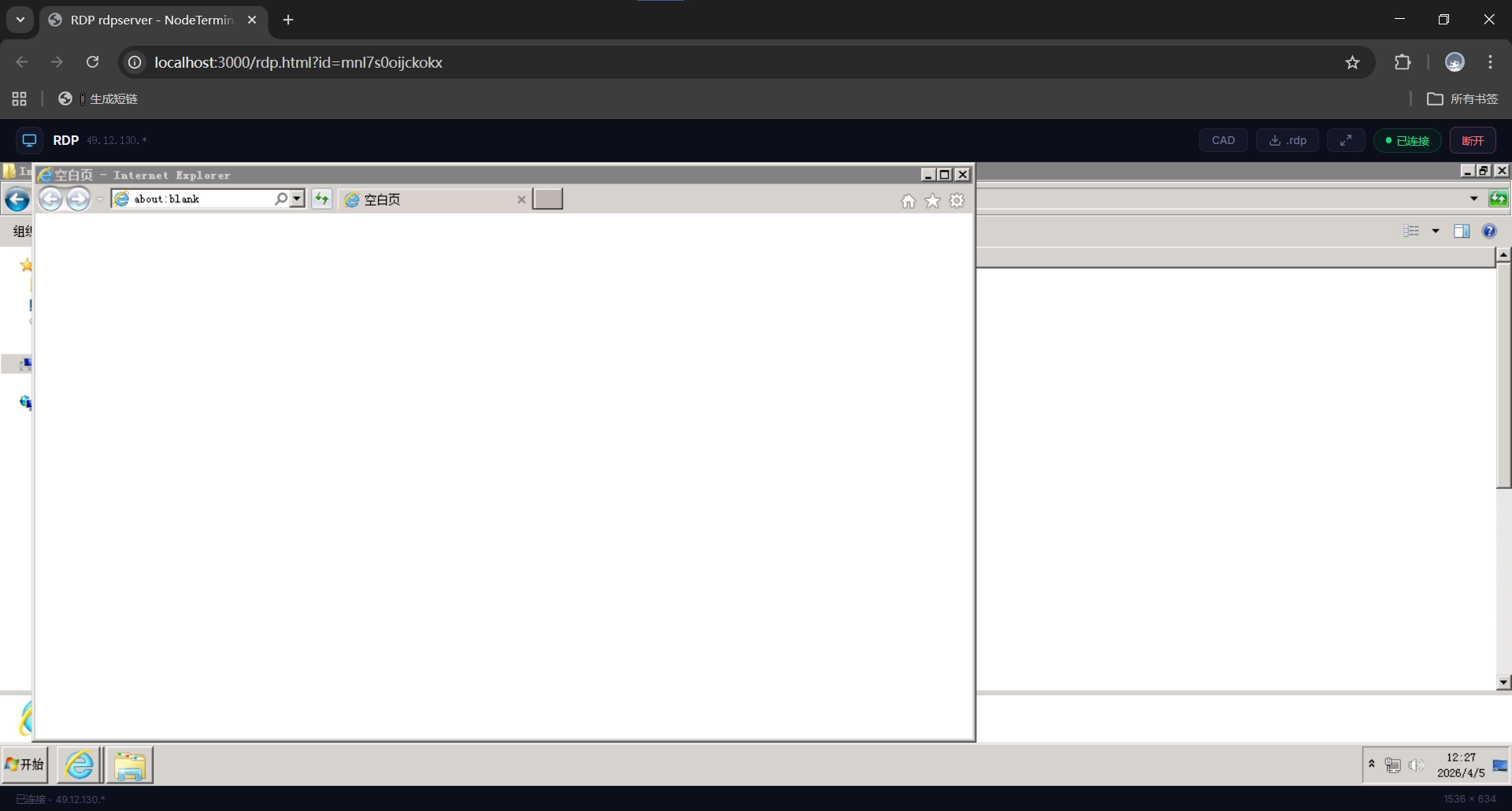Click the Explorer help question mark icon
This screenshot has height=811, width=1512.
click(1488, 231)
